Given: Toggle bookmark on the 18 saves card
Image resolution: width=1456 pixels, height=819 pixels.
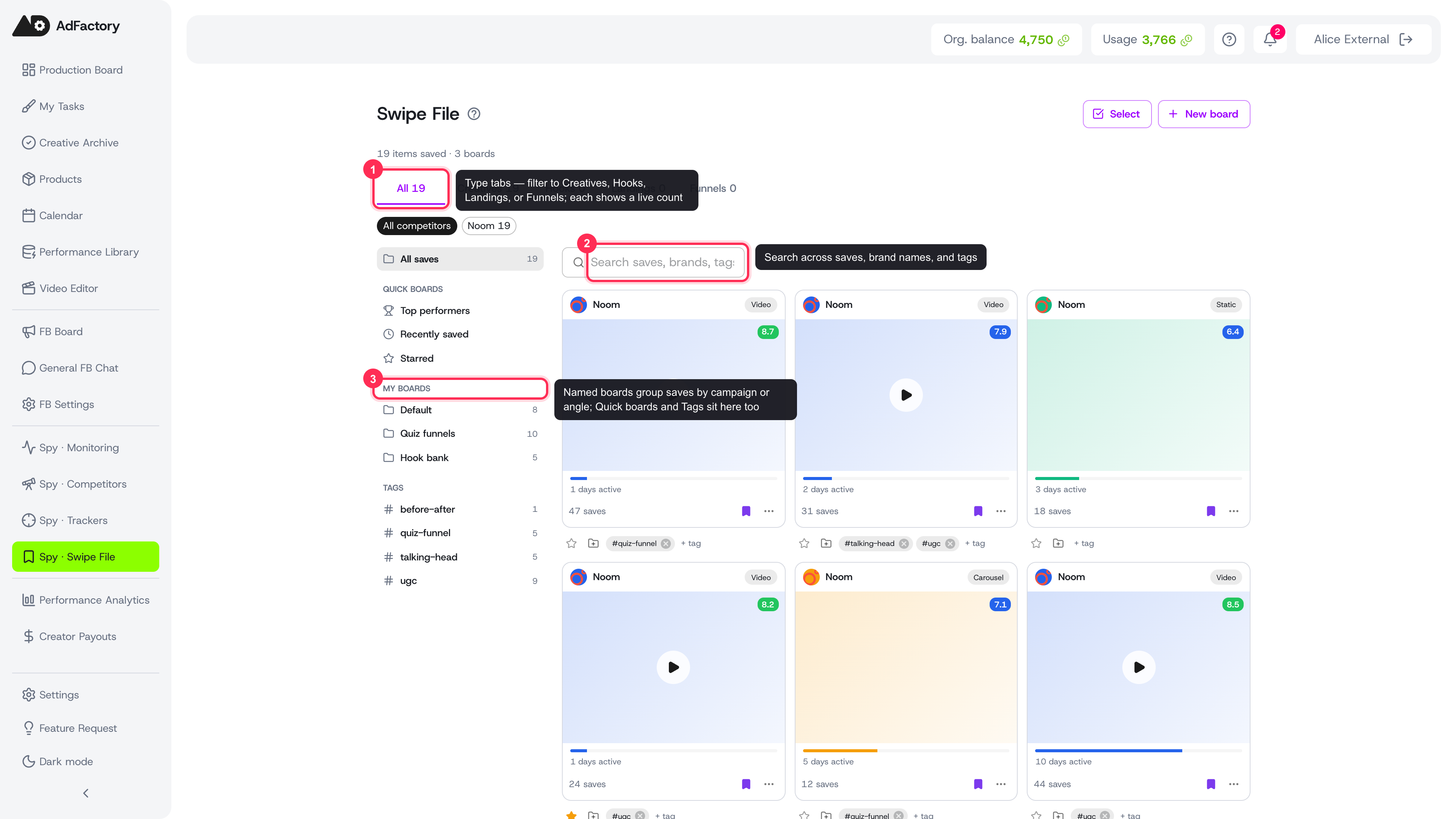Looking at the screenshot, I should pyautogui.click(x=1211, y=511).
